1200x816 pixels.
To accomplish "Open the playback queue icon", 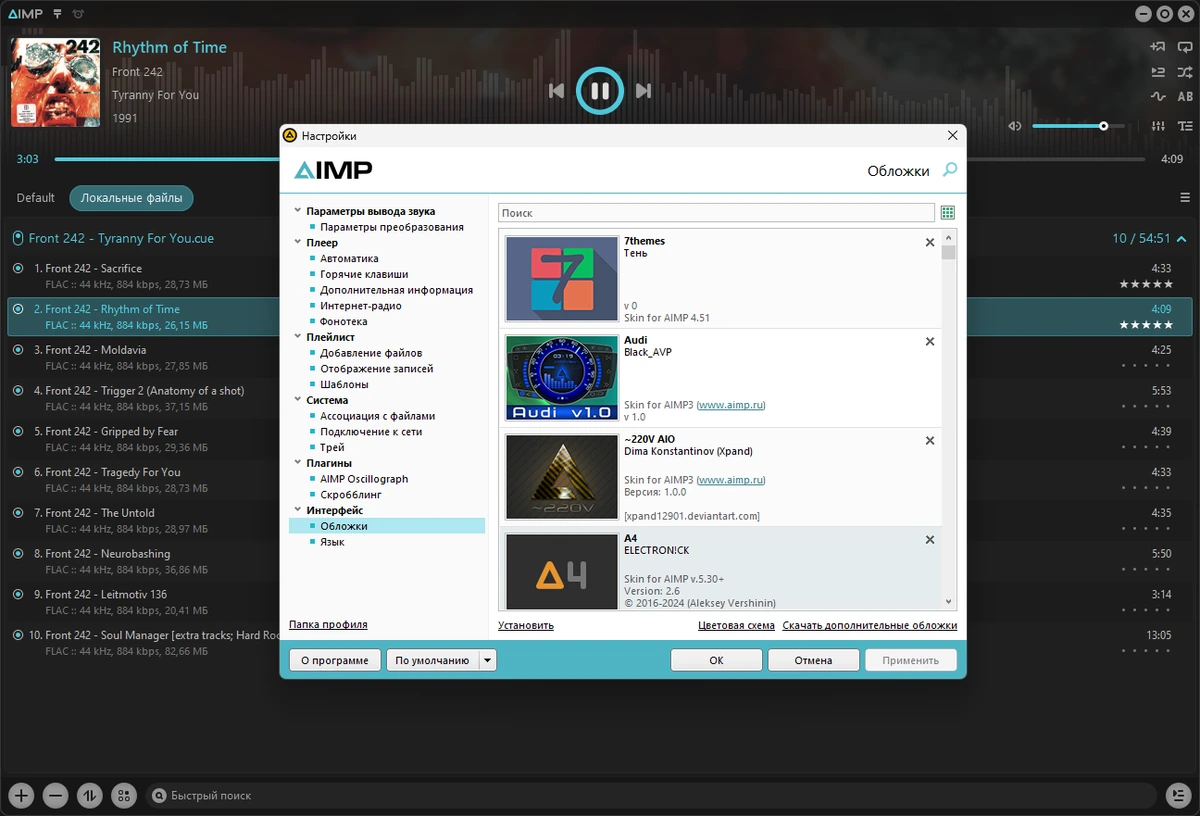I will [1158, 72].
